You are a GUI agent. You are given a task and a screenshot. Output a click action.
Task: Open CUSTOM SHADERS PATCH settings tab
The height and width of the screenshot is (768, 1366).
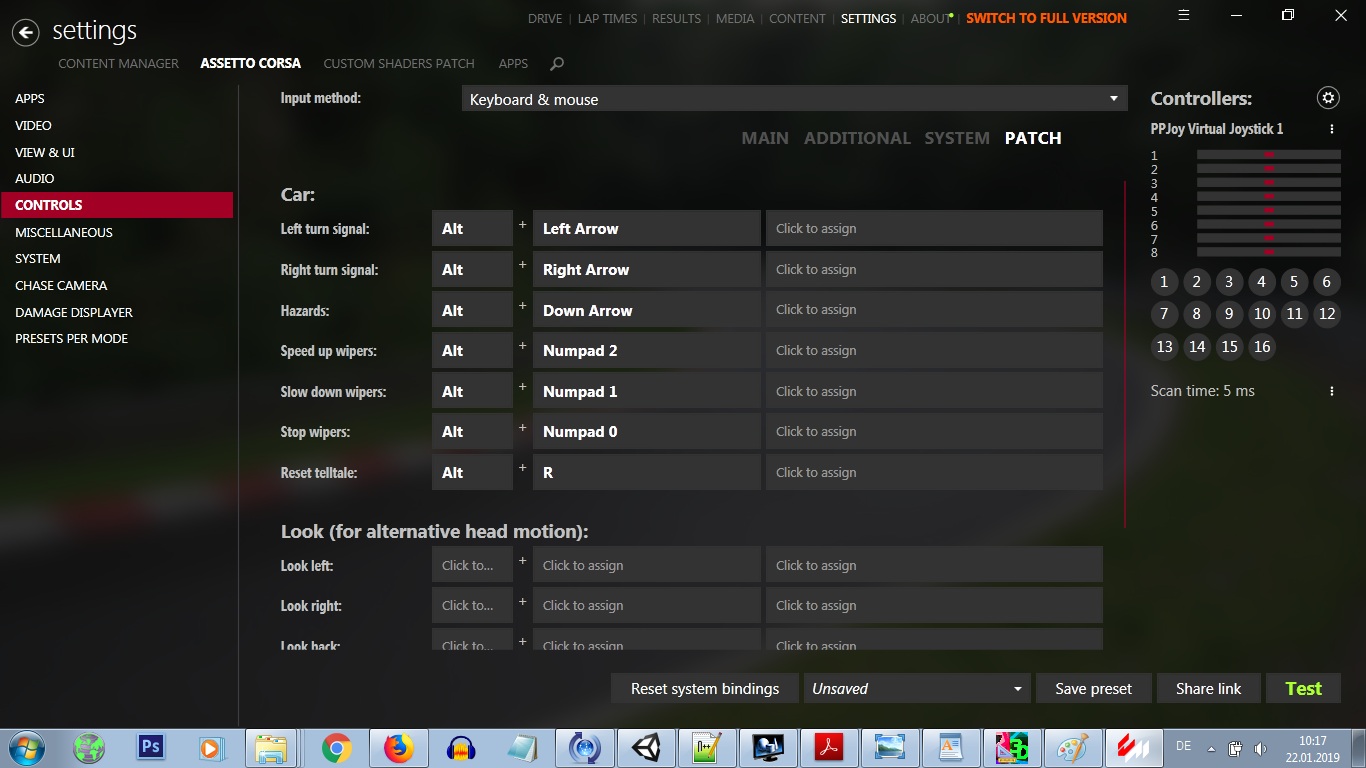pos(399,63)
